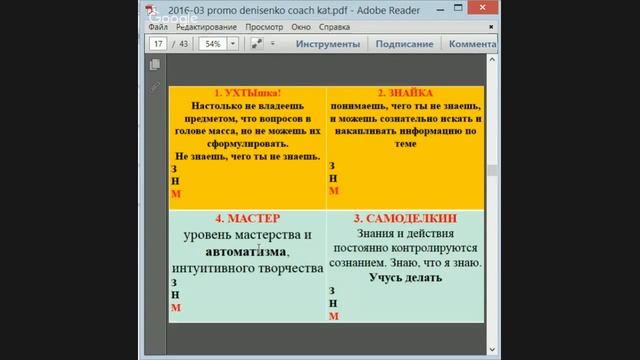Image resolution: width=640 pixels, height=360 pixels.
Task: Open the Просмотр menu
Action: 264,27
